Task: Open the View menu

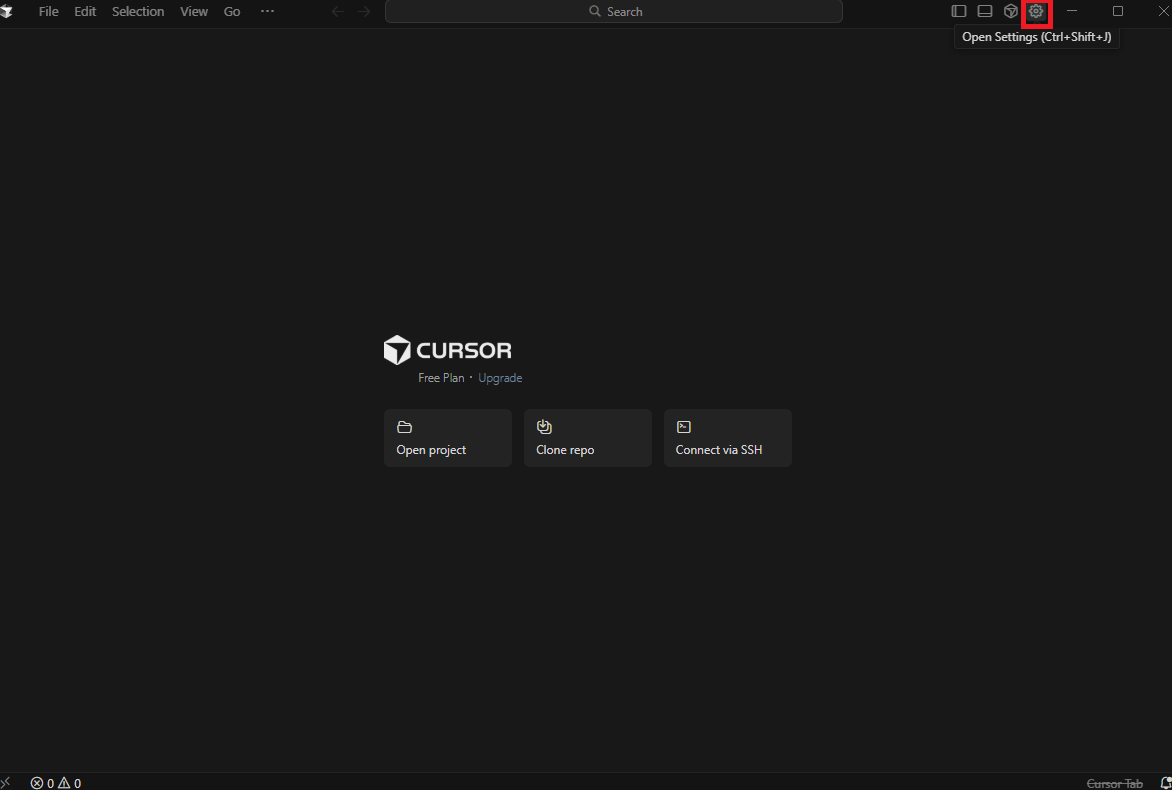Action: (194, 11)
